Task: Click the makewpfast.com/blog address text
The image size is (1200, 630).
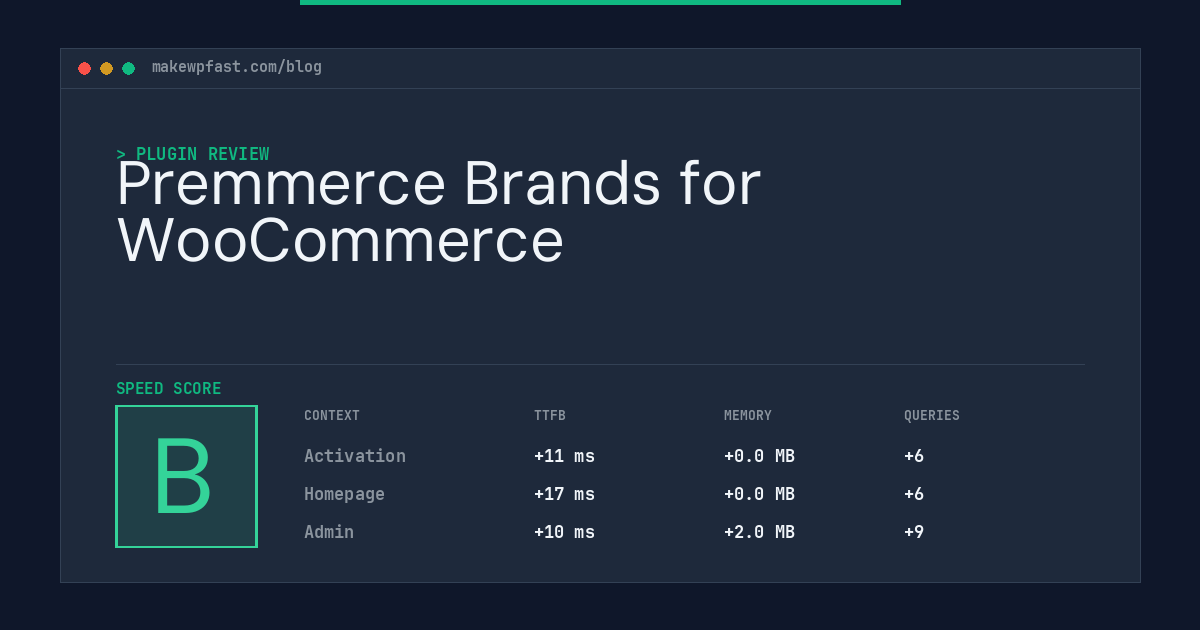Action: click(237, 67)
